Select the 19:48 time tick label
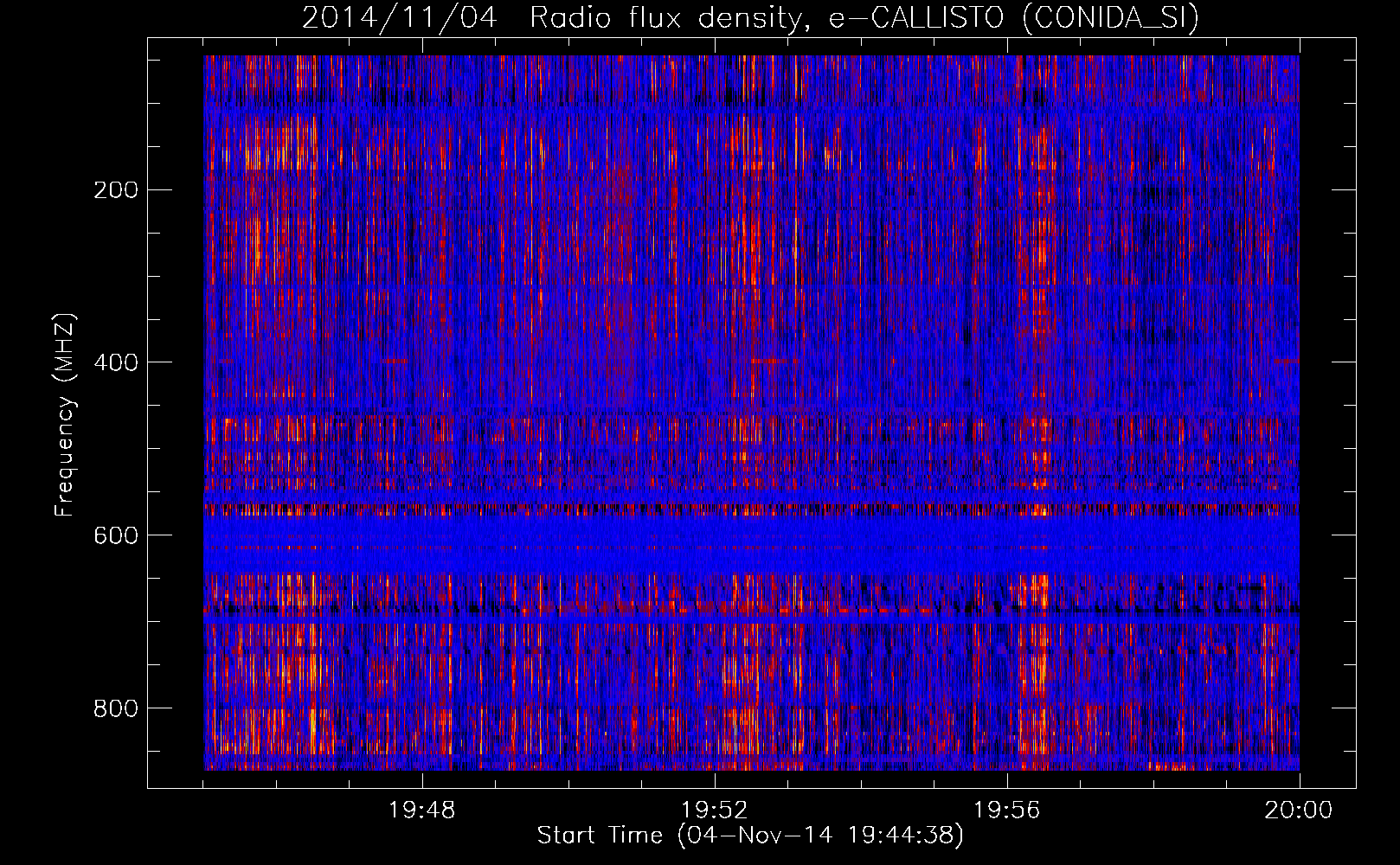 point(422,811)
